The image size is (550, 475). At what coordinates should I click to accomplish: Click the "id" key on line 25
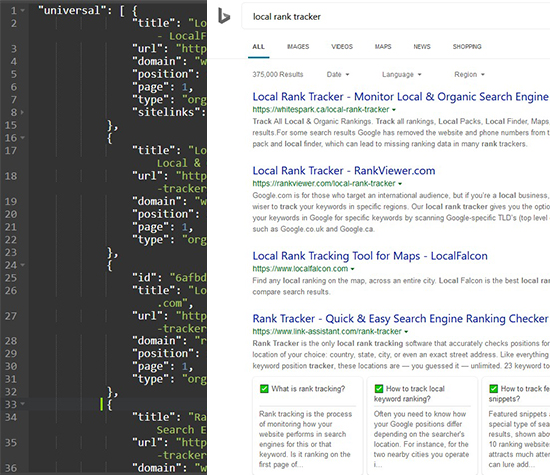(144, 278)
